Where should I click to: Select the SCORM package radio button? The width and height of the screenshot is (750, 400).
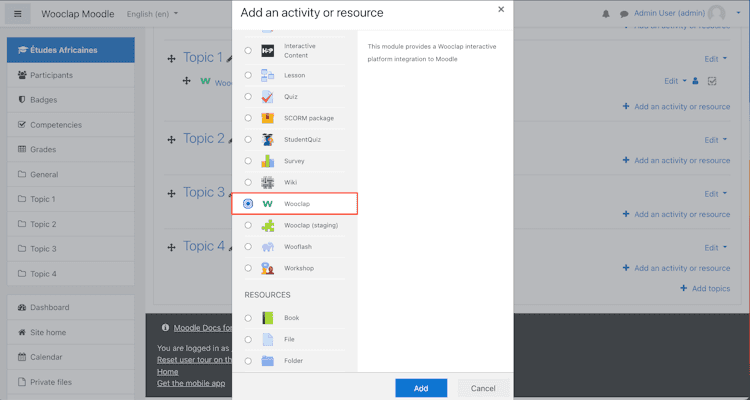[x=248, y=118]
